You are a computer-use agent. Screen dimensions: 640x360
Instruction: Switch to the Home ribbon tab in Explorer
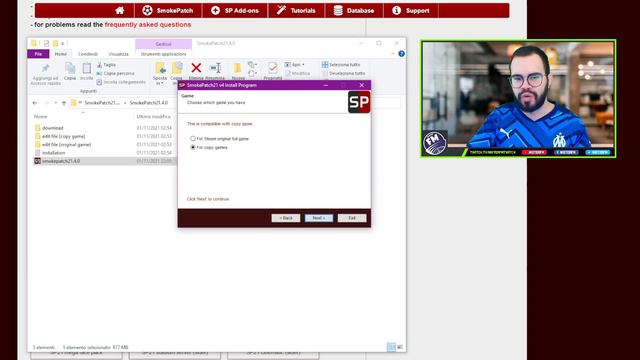[61, 54]
